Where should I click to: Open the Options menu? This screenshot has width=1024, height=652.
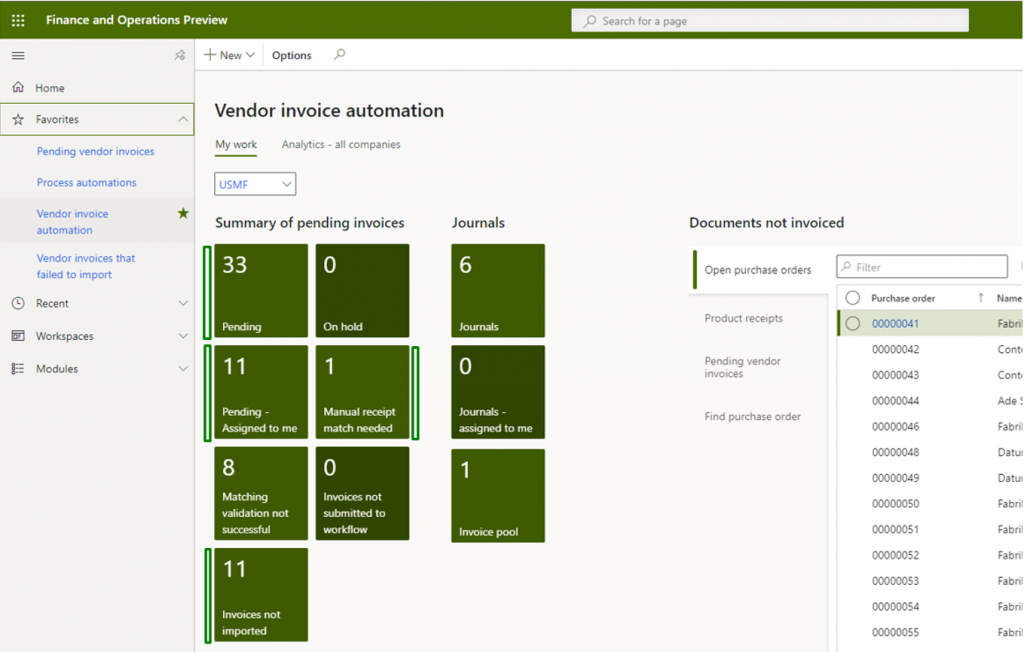click(291, 56)
